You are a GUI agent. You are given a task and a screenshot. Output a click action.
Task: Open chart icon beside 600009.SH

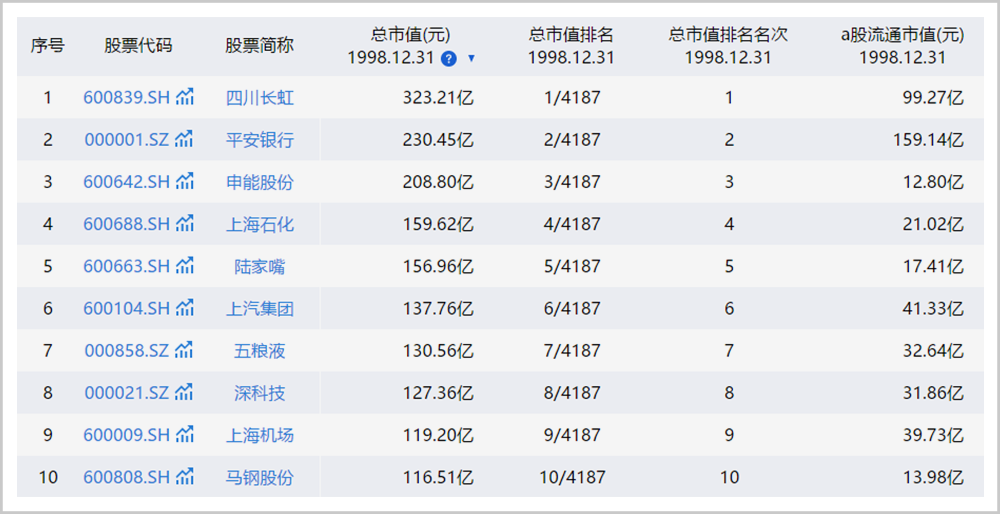tap(185, 434)
